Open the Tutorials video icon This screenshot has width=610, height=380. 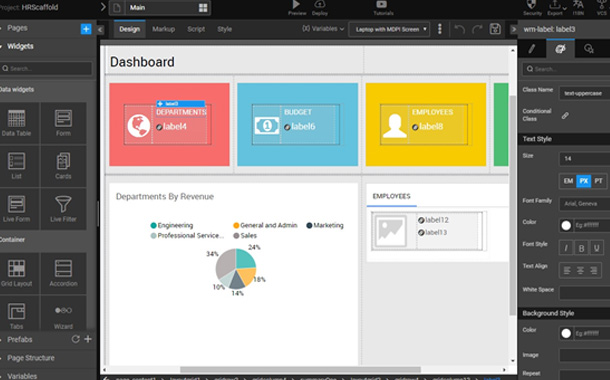point(382,4)
